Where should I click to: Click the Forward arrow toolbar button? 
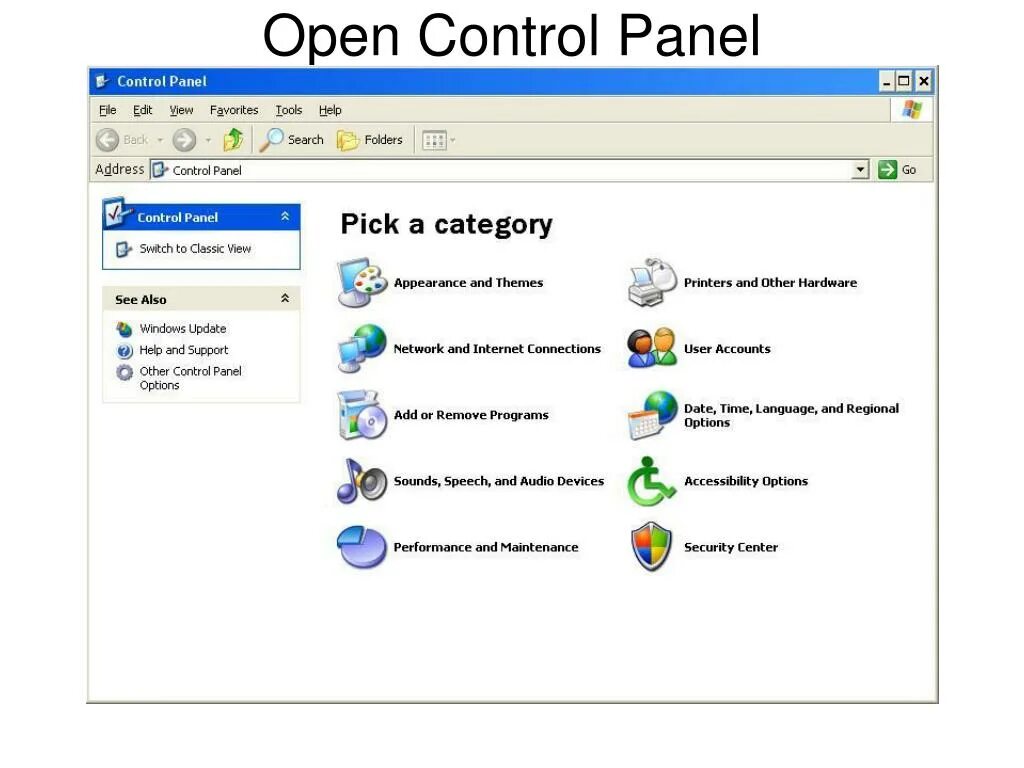click(184, 140)
